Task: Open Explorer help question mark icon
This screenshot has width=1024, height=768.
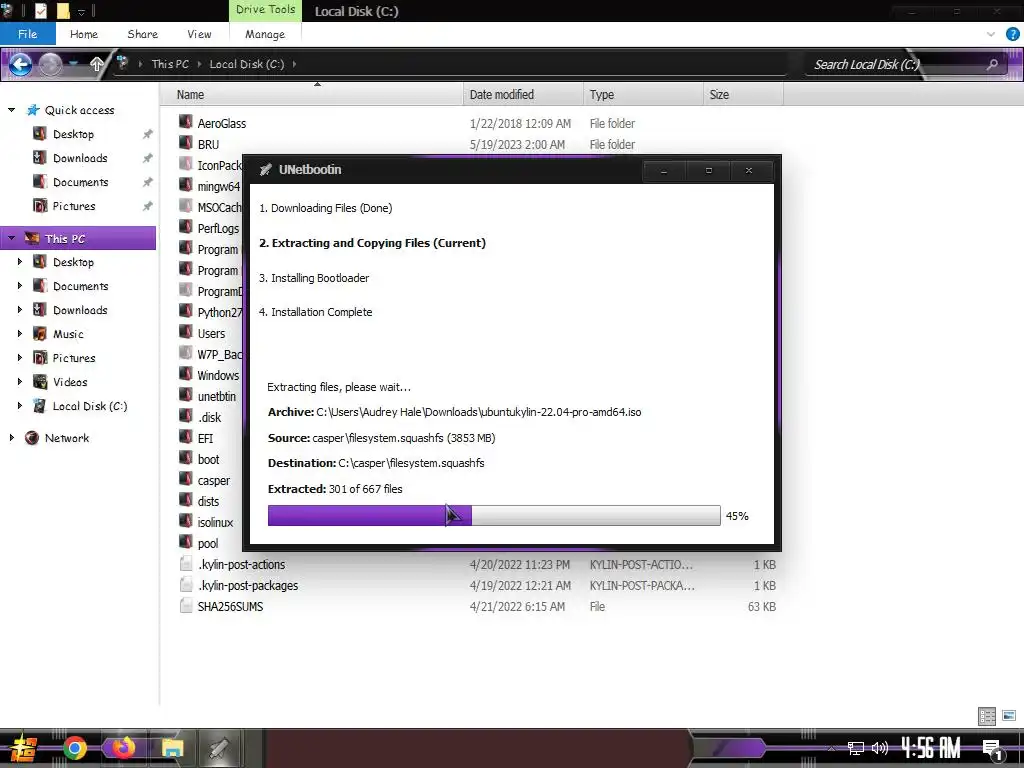Action: tap(1012, 34)
